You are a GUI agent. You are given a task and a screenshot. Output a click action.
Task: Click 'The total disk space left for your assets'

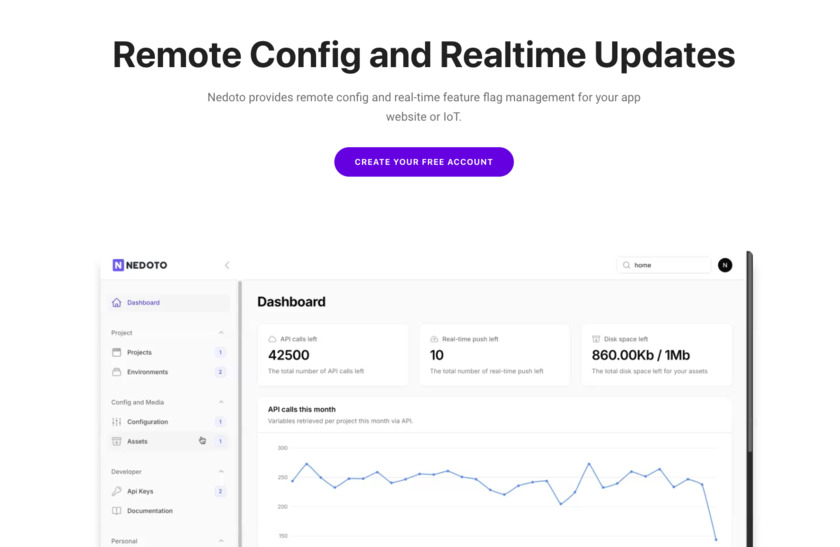pos(649,371)
